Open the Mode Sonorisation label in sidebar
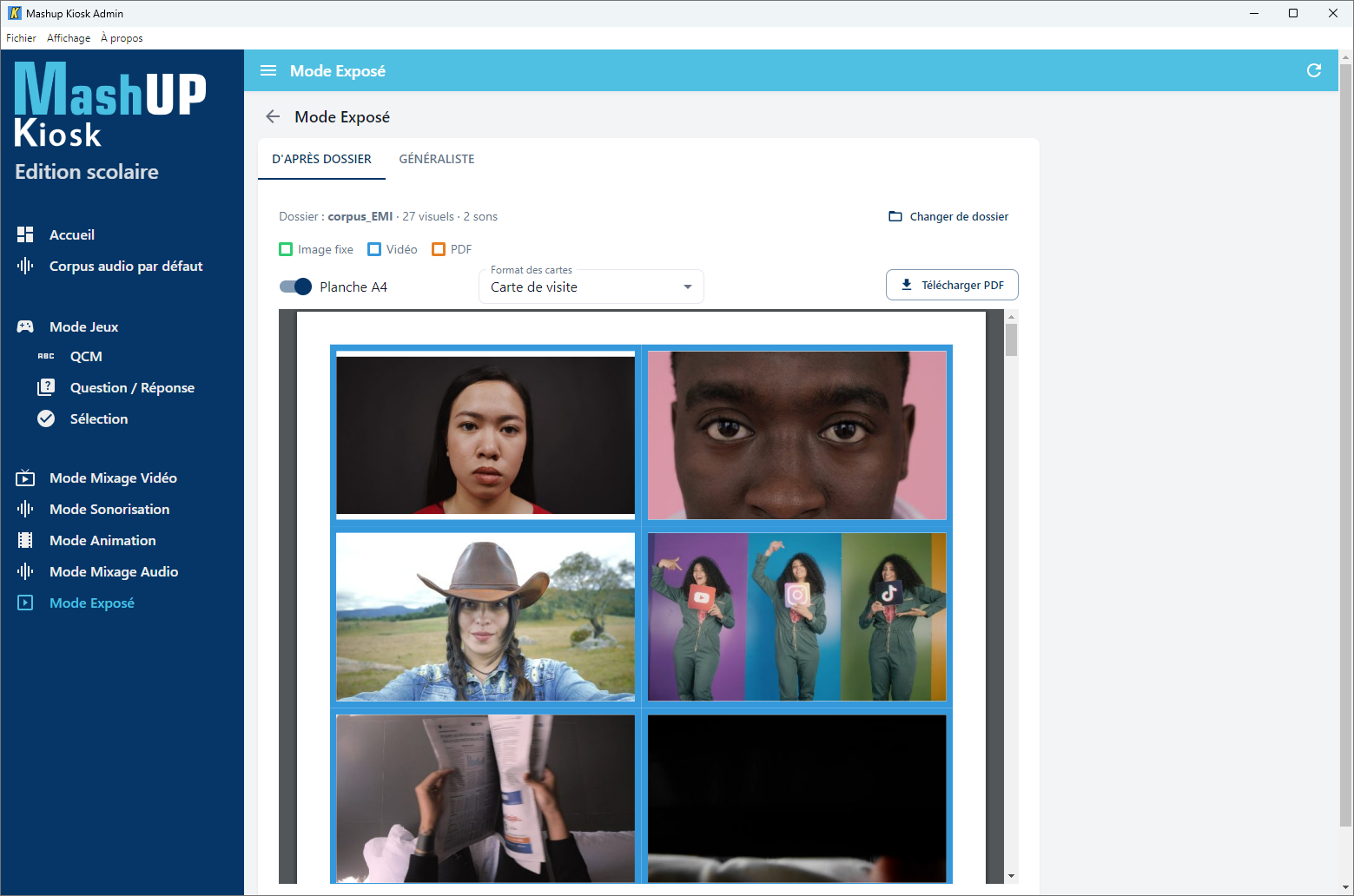 click(109, 509)
